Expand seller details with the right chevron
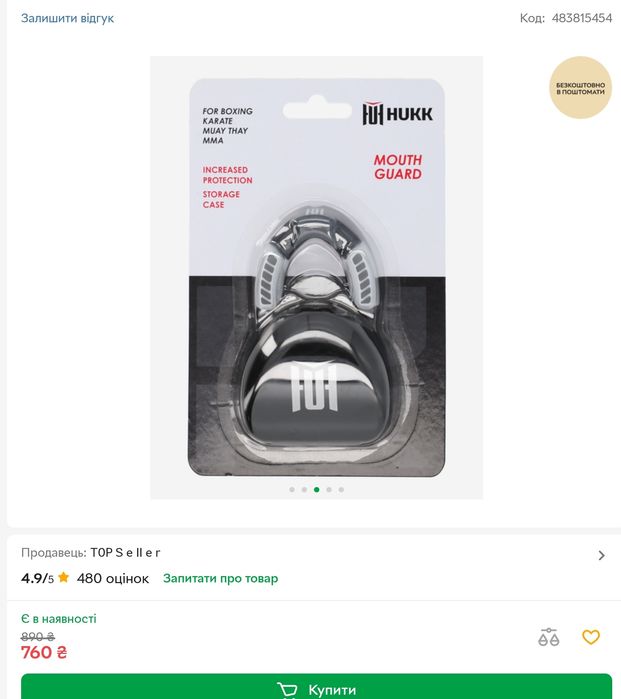Screen dimensions: 621x699 [601, 555]
